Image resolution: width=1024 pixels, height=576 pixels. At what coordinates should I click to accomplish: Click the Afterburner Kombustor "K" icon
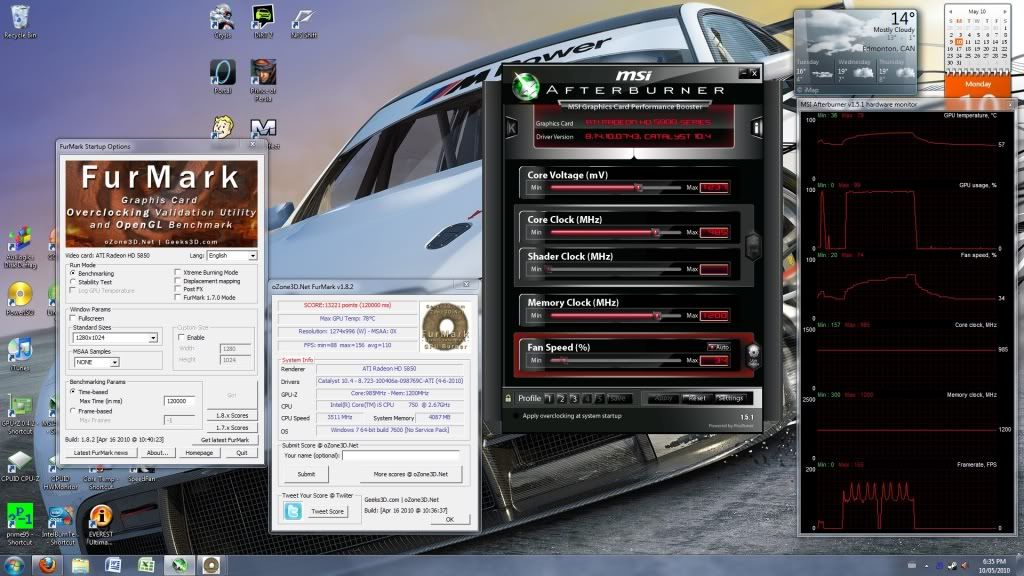512,127
